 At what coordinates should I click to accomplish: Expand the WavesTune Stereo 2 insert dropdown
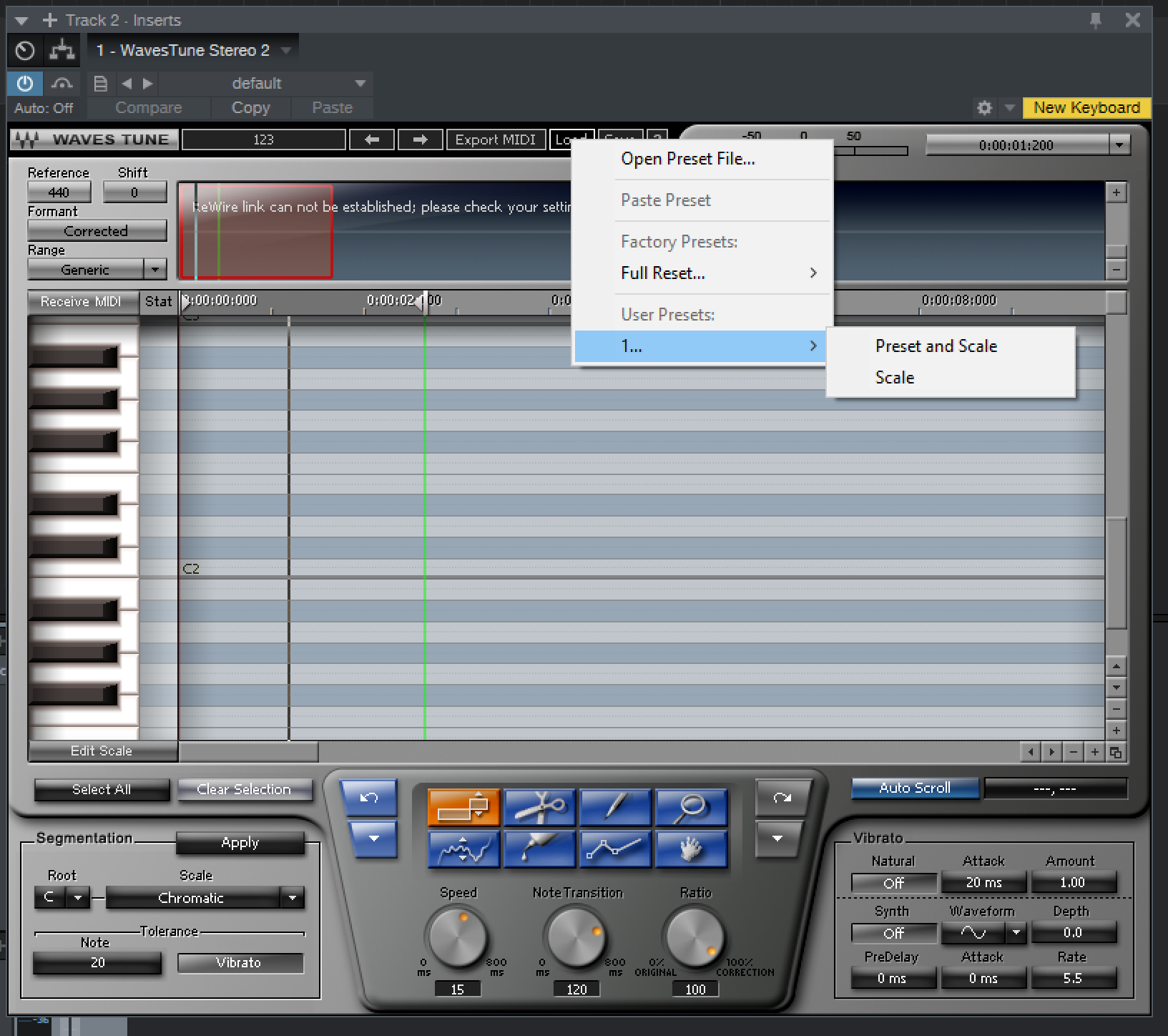point(286,50)
